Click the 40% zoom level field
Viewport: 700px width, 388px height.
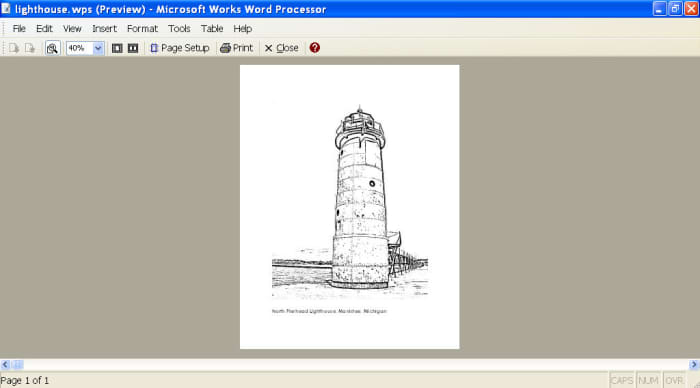(x=79, y=48)
